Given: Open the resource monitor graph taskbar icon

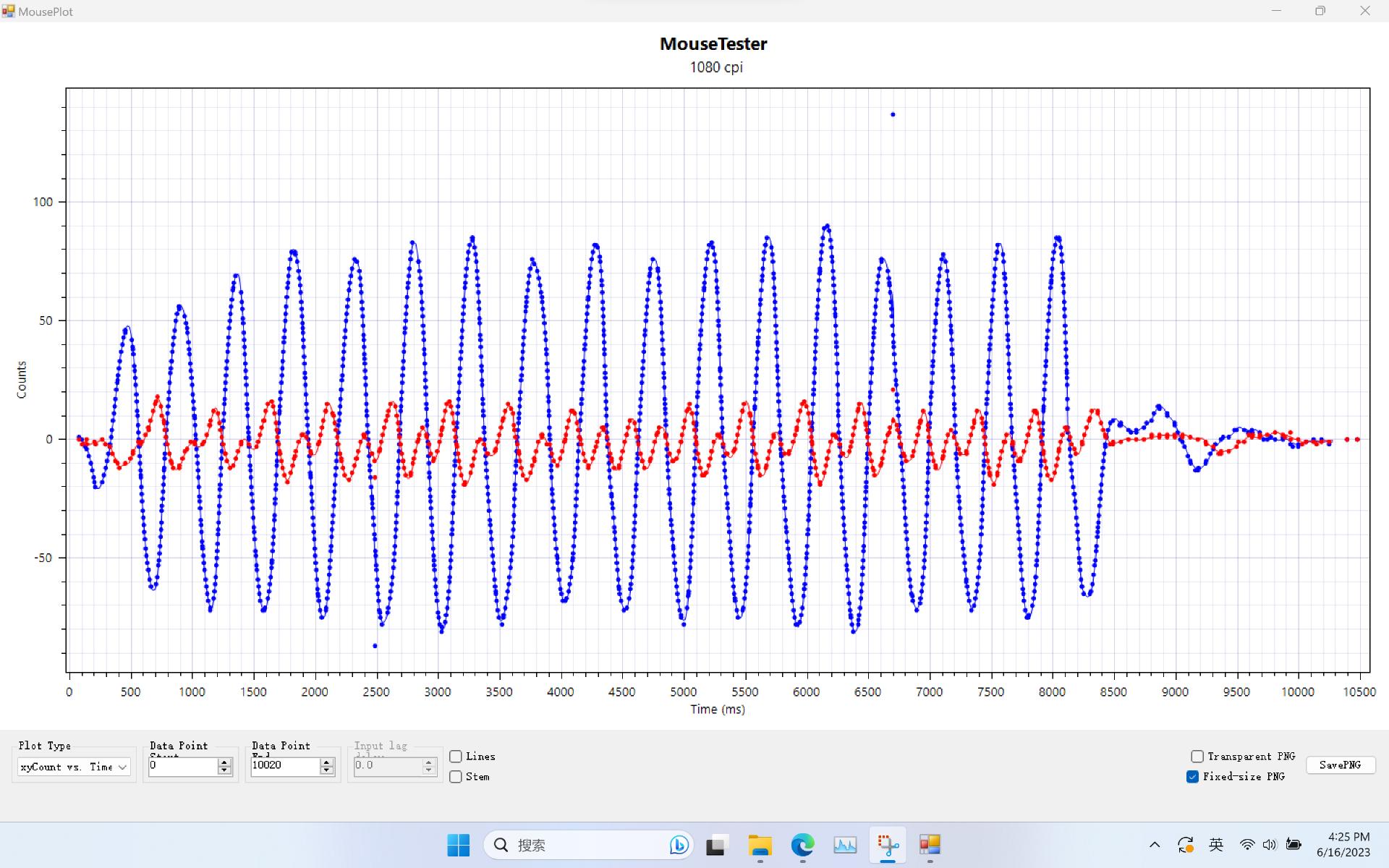Looking at the screenshot, I should [x=845, y=845].
